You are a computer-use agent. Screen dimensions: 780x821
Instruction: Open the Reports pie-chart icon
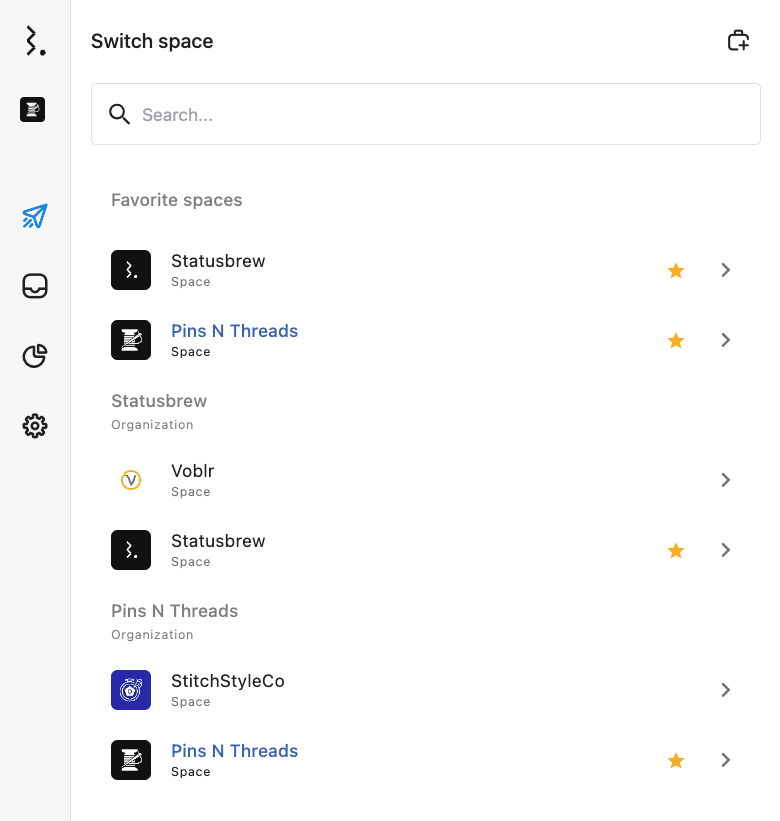35,356
